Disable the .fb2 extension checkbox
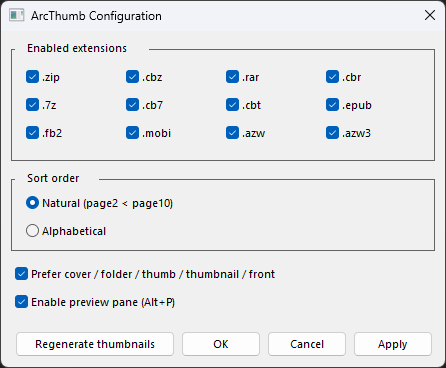This screenshot has width=446, height=368. coord(32,133)
